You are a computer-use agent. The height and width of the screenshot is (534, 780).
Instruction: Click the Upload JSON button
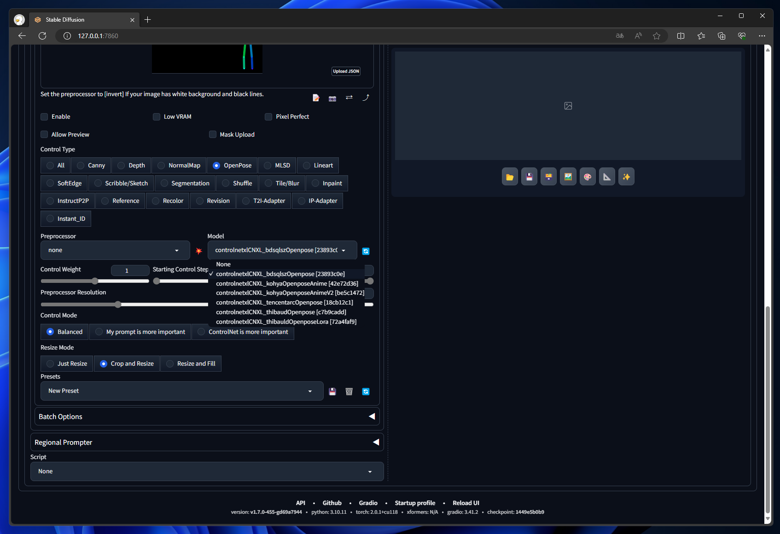pos(346,71)
